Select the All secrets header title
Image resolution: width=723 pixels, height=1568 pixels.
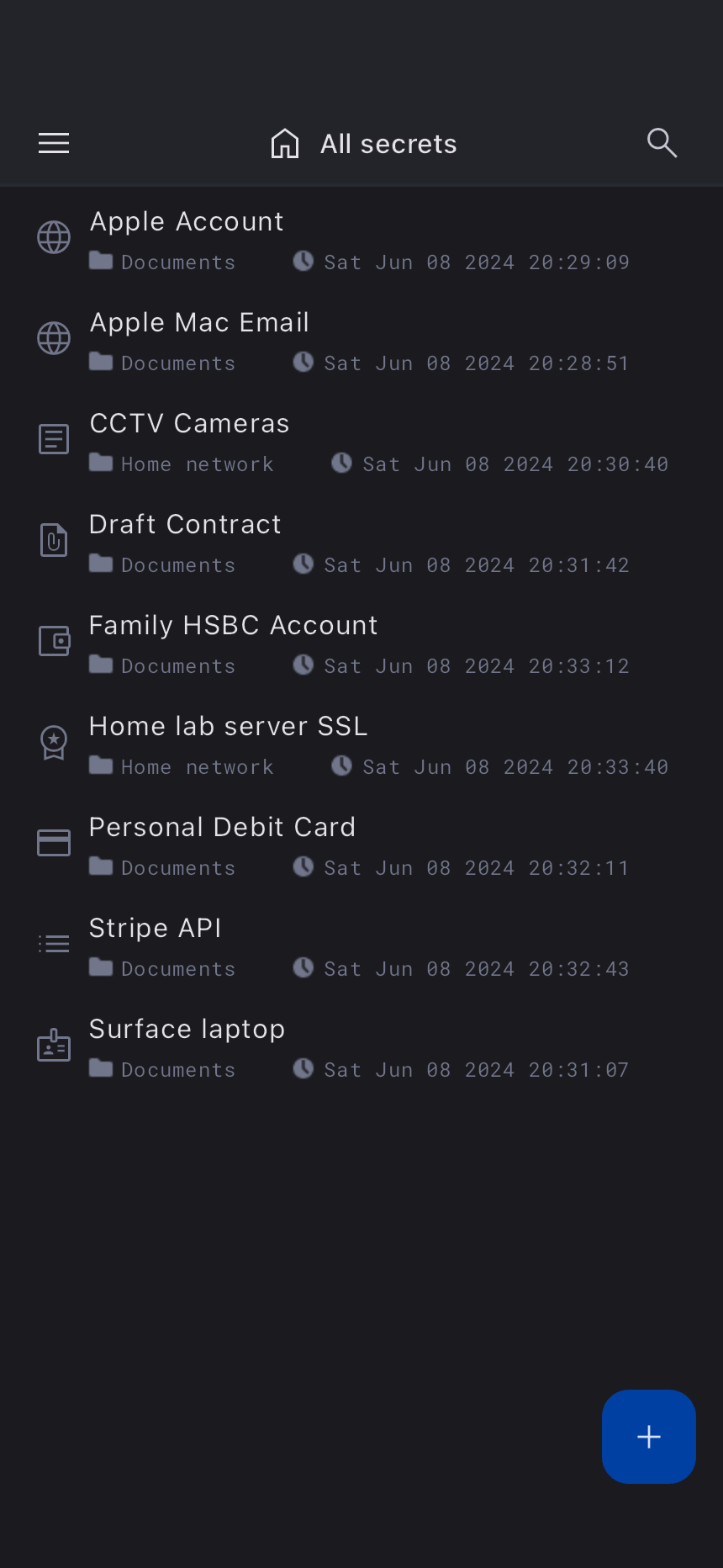pyautogui.click(x=388, y=145)
